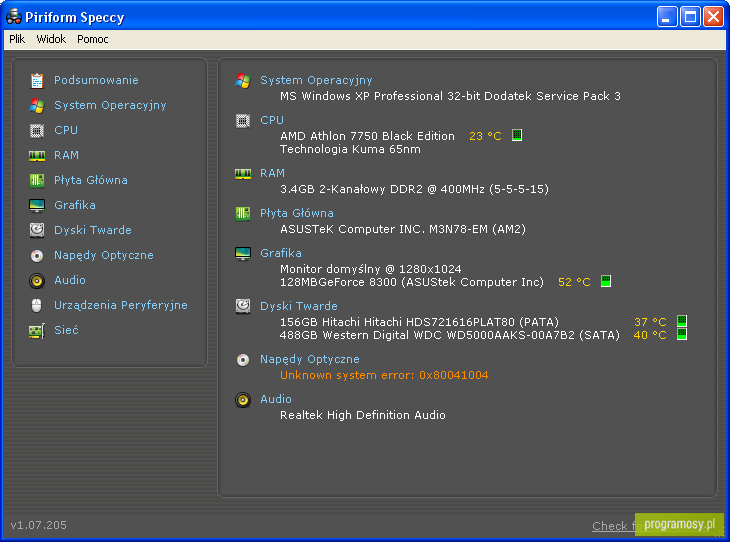Select the CPU chip icon in sidebar
This screenshot has height=542, width=730.
coord(37,131)
